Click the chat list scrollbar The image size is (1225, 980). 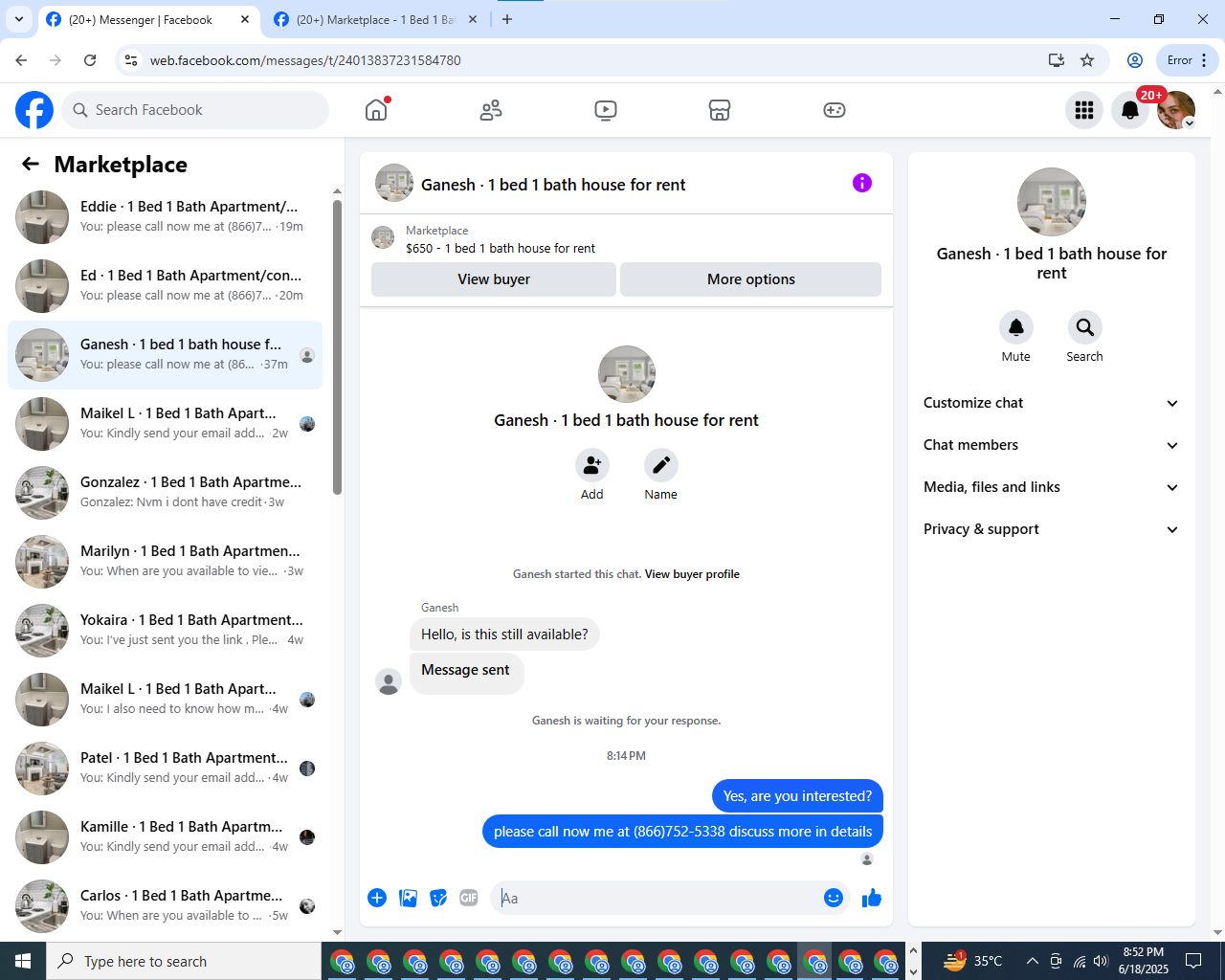point(337,347)
